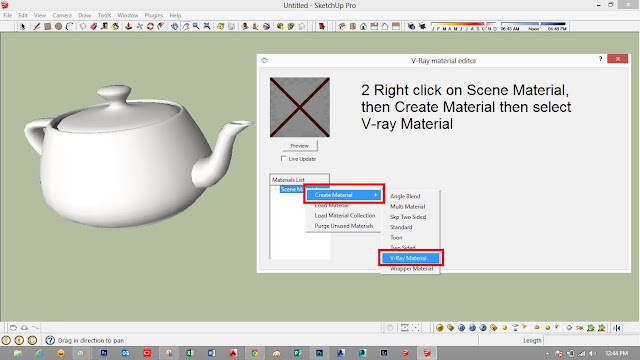Switch to Top view
The height and width of the screenshot is (360, 640).
pos(353,27)
